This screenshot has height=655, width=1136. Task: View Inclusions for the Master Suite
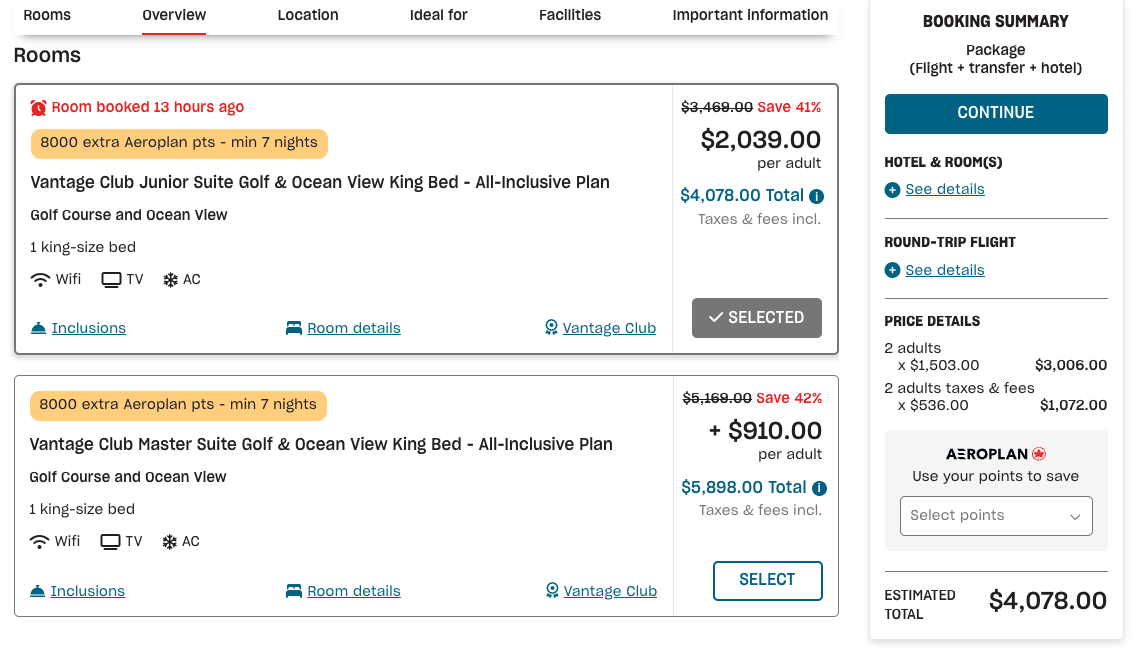point(88,591)
